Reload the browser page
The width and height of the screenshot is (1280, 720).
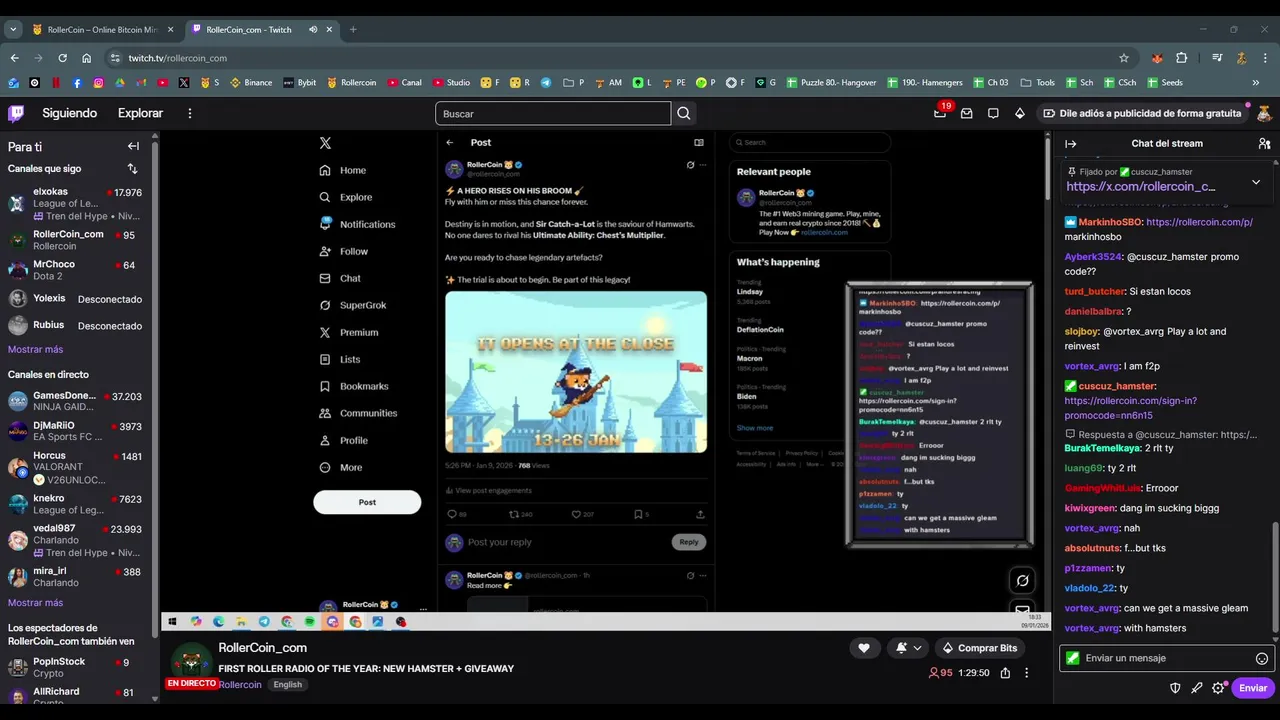pos(62,58)
